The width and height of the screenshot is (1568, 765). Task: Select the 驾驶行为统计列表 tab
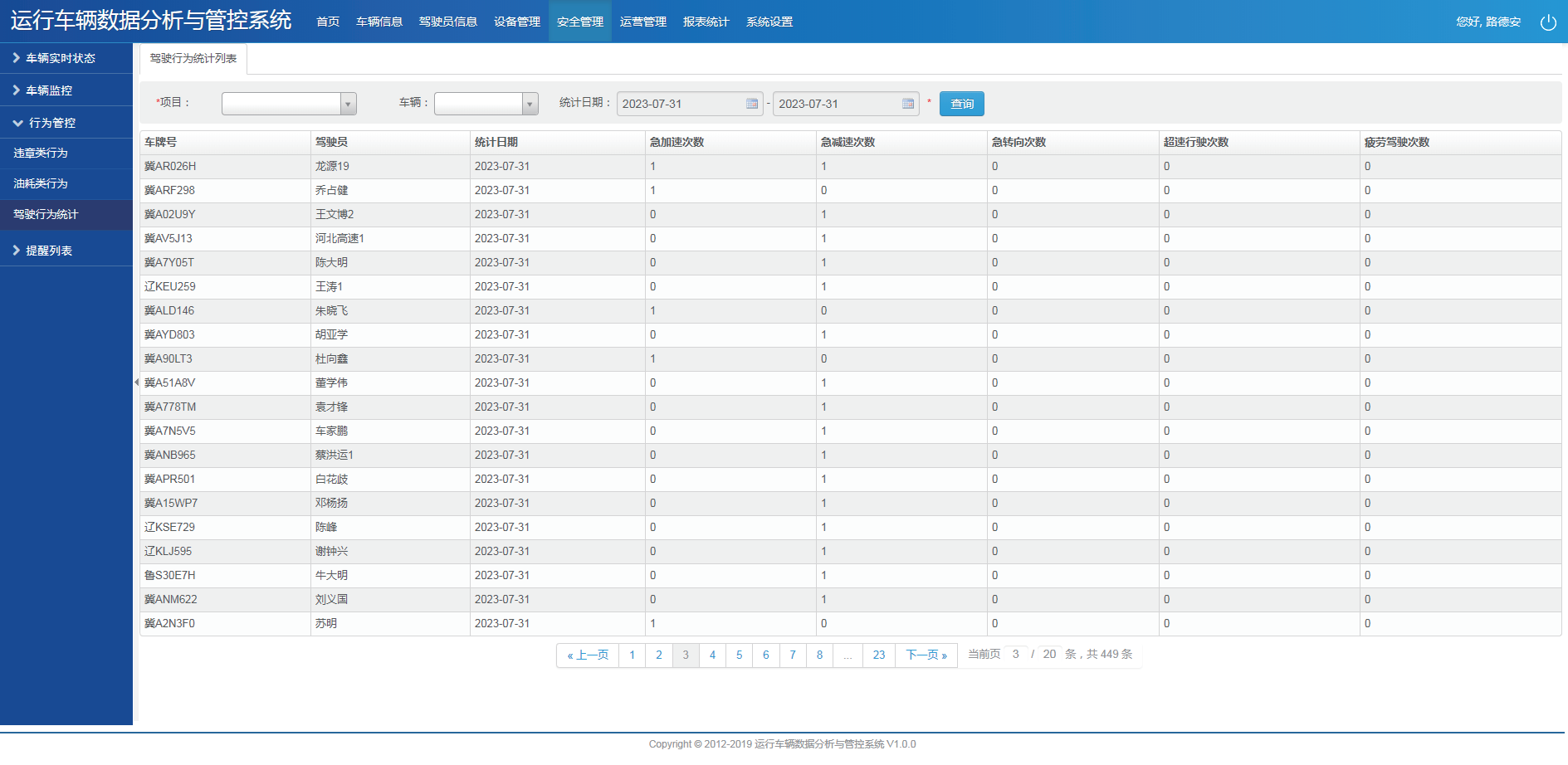(x=193, y=59)
